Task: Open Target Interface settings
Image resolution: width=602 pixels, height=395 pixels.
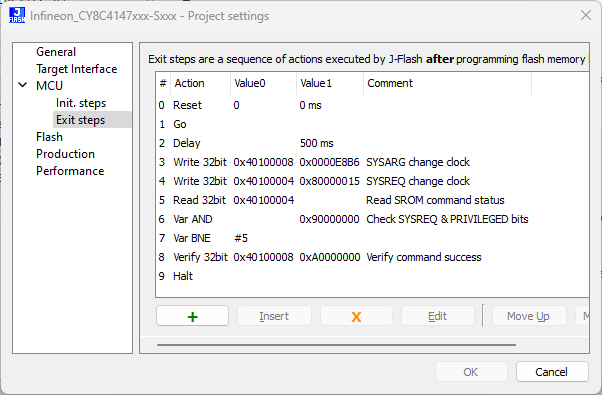Action: click(76, 69)
